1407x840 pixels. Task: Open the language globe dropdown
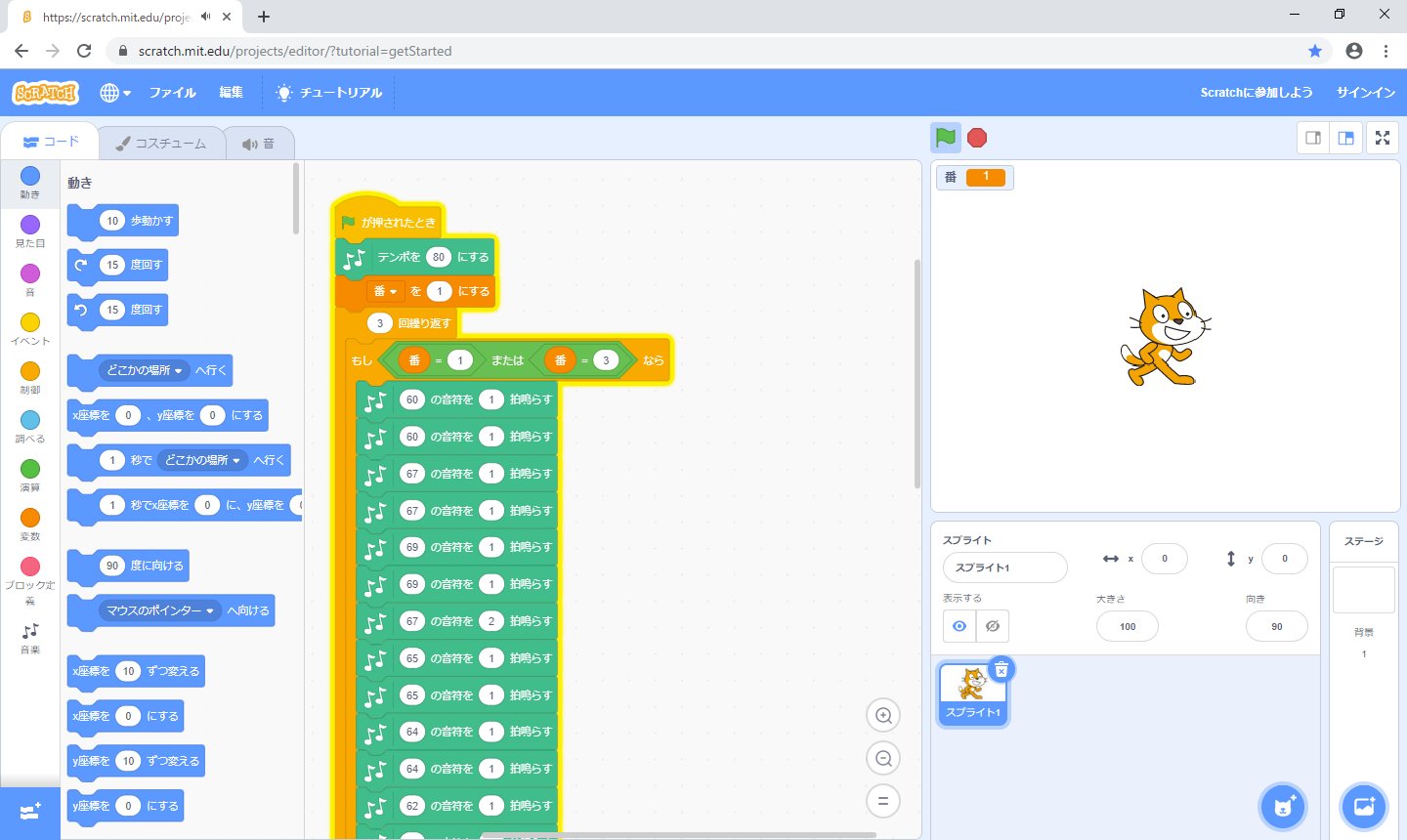(x=115, y=93)
